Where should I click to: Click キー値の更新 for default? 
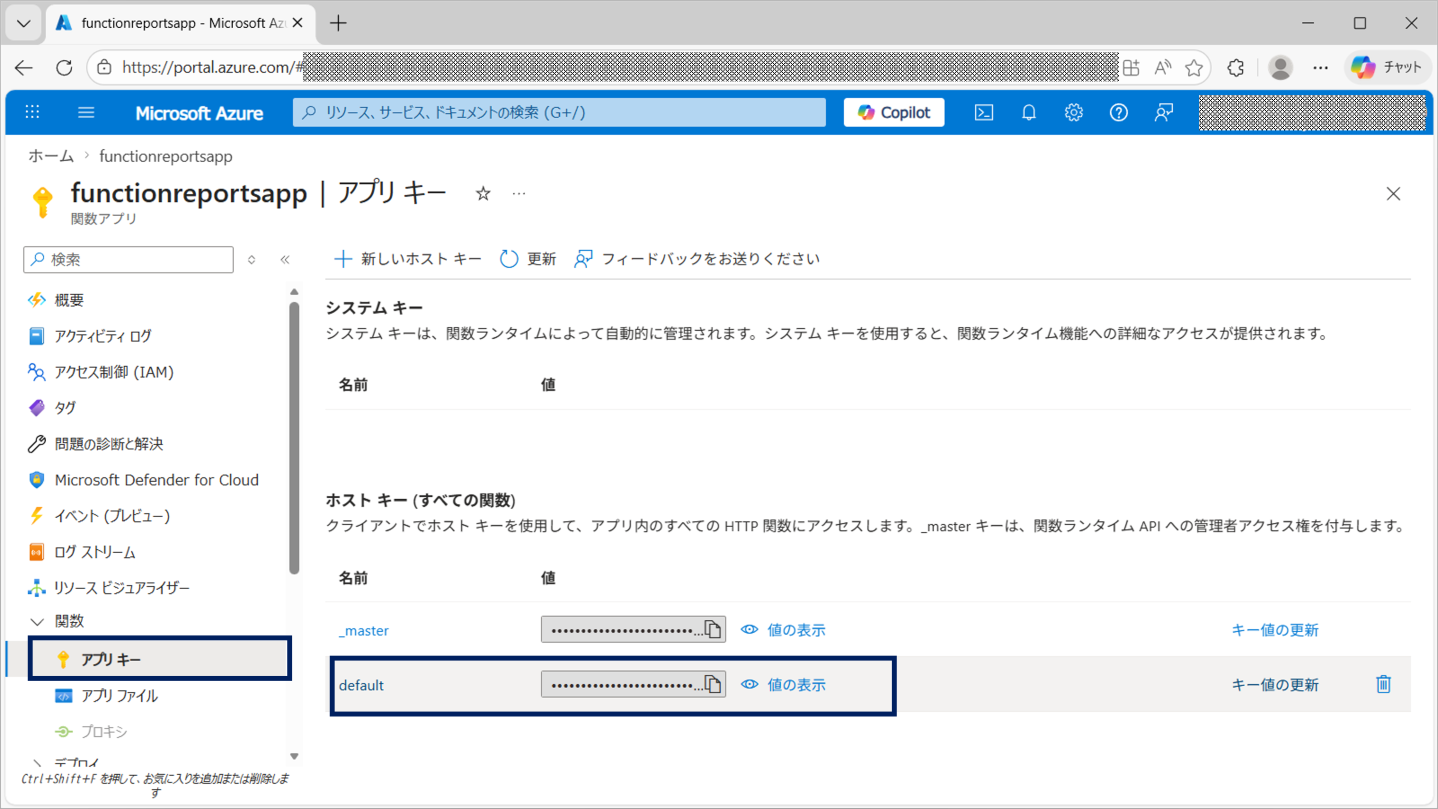click(1275, 685)
